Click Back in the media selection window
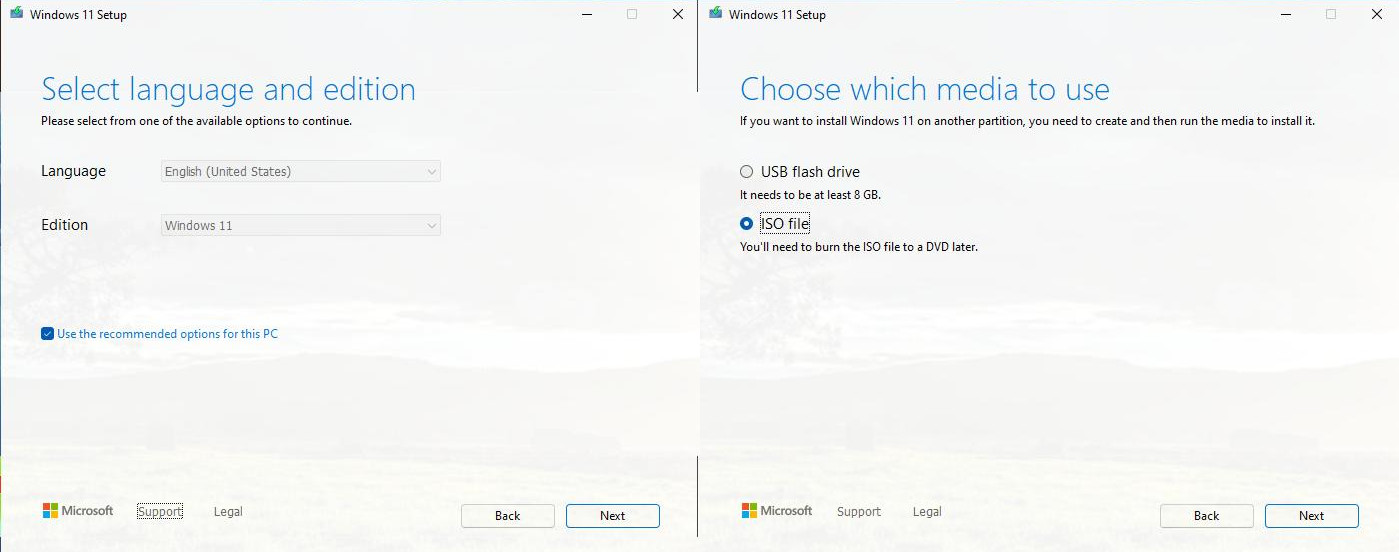 (1207, 516)
